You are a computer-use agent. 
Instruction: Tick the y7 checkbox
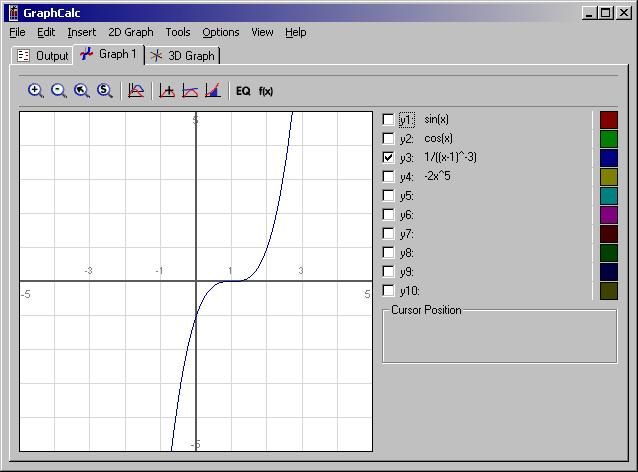(389, 234)
